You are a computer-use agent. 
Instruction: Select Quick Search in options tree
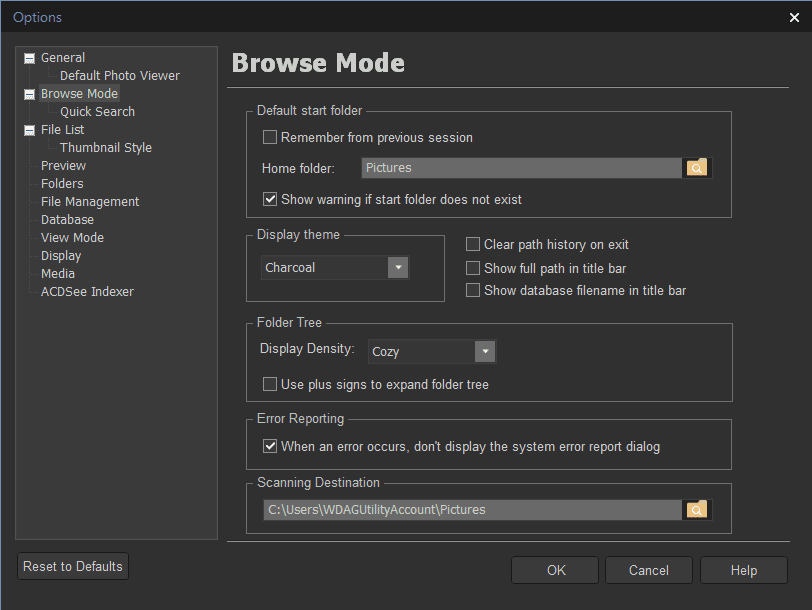click(97, 112)
